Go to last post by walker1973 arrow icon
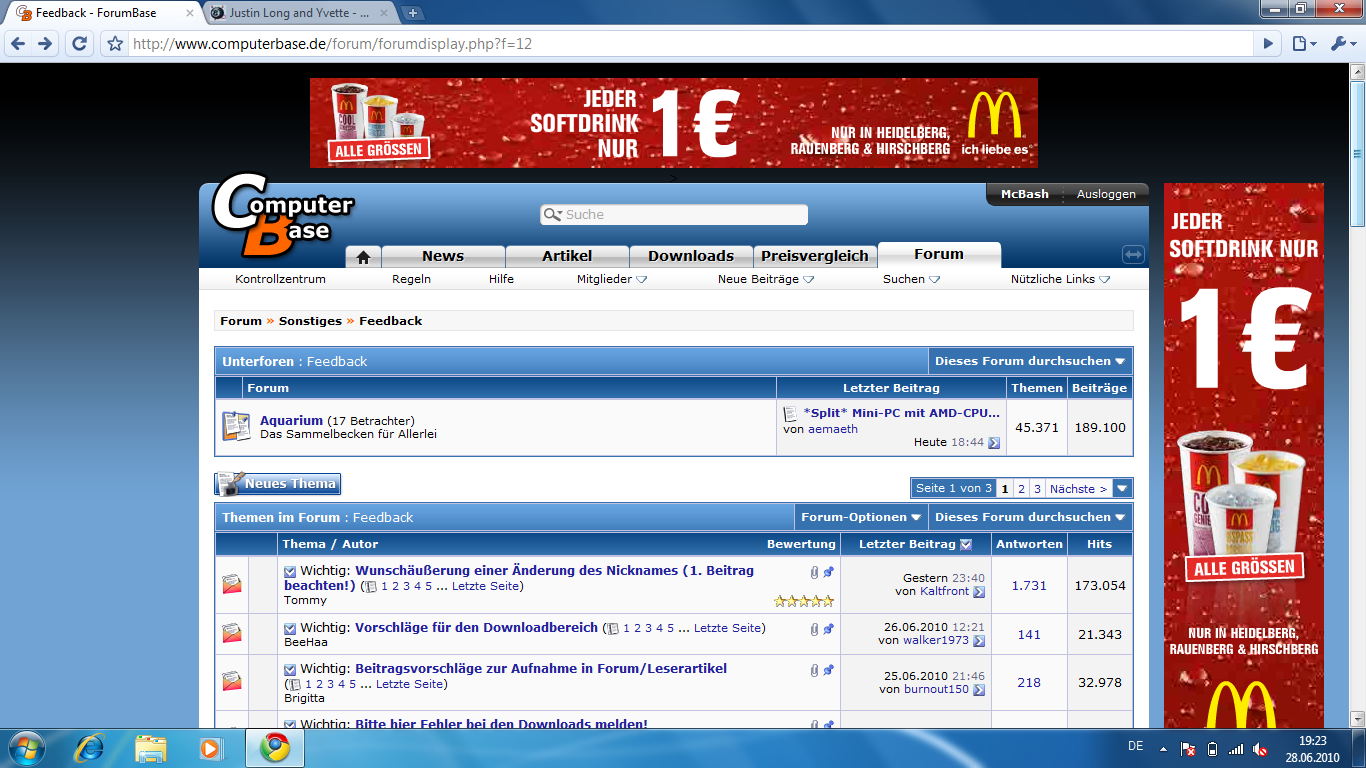The height and width of the screenshot is (768, 1366). click(x=979, y=641)
